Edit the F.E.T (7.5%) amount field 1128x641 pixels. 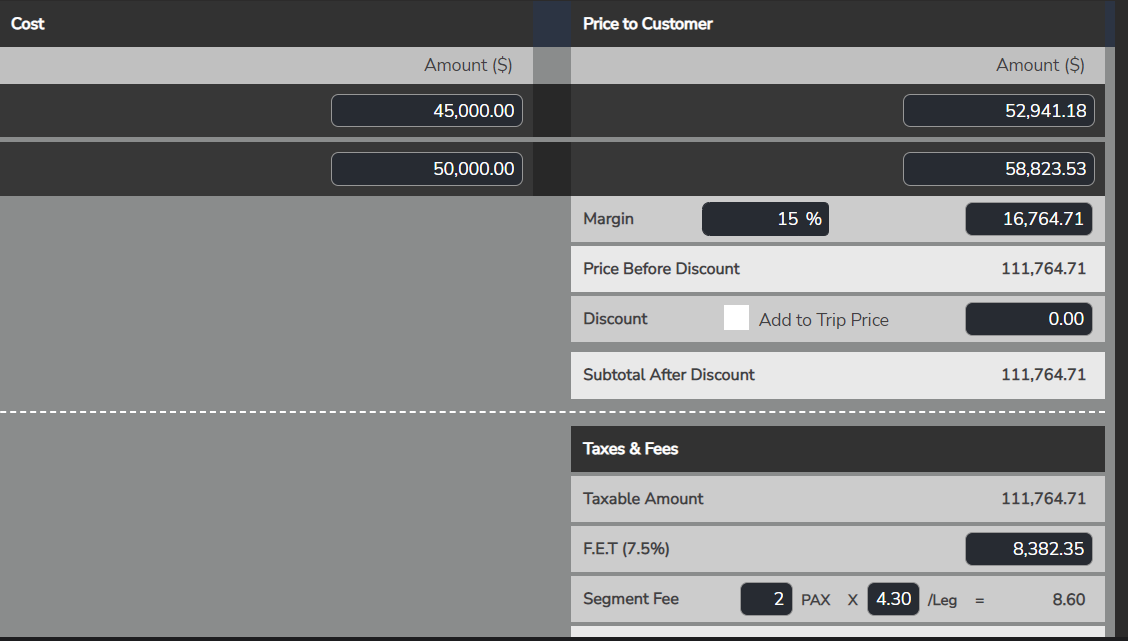(x=1028, y=549)
